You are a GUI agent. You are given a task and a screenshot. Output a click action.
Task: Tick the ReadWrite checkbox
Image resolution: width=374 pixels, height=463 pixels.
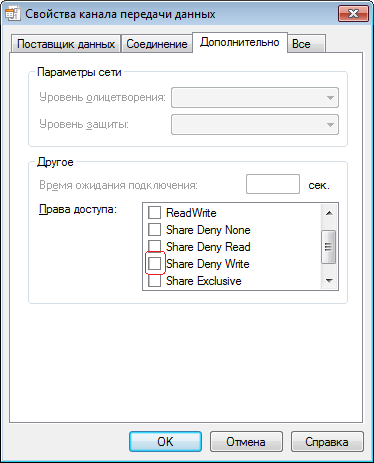(154, 213)
